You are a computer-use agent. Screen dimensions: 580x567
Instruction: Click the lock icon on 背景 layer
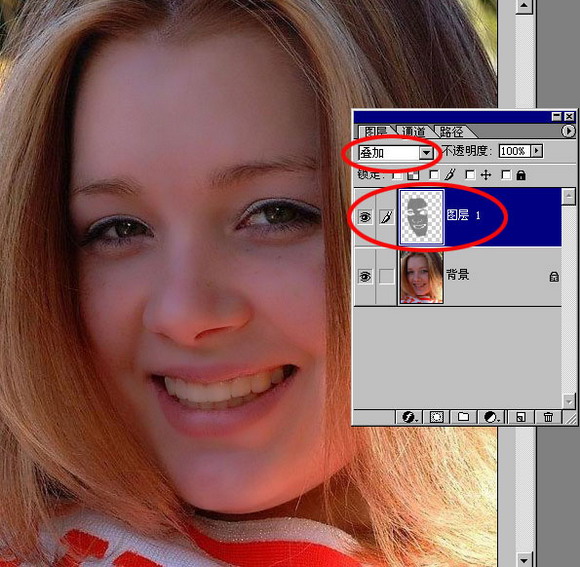pyautogui.click(x=554, y=277)
